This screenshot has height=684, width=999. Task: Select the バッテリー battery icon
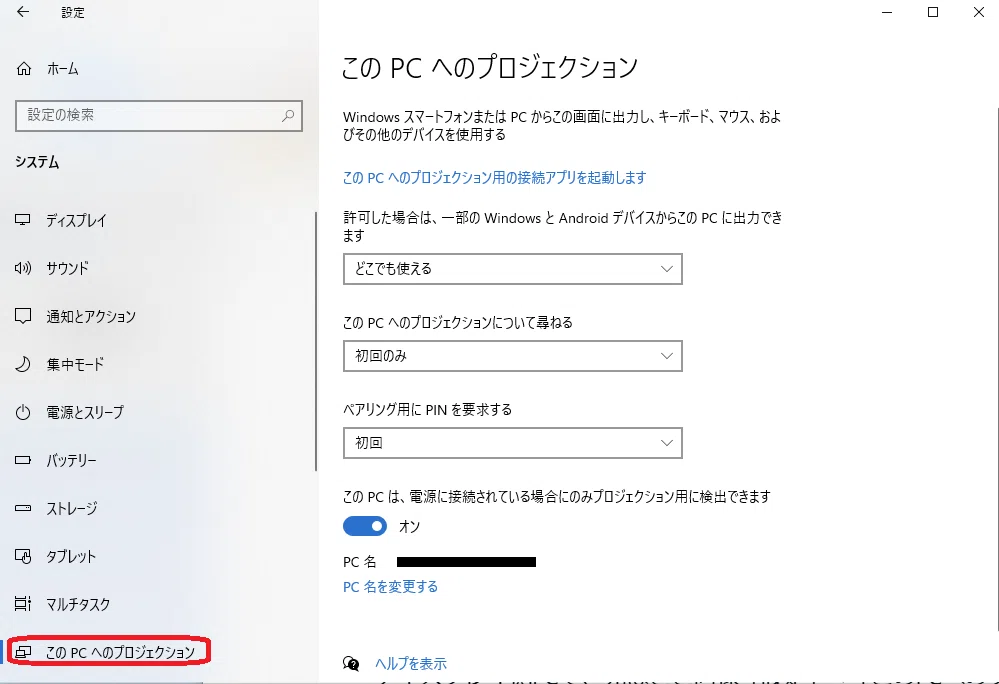point(23,460)
